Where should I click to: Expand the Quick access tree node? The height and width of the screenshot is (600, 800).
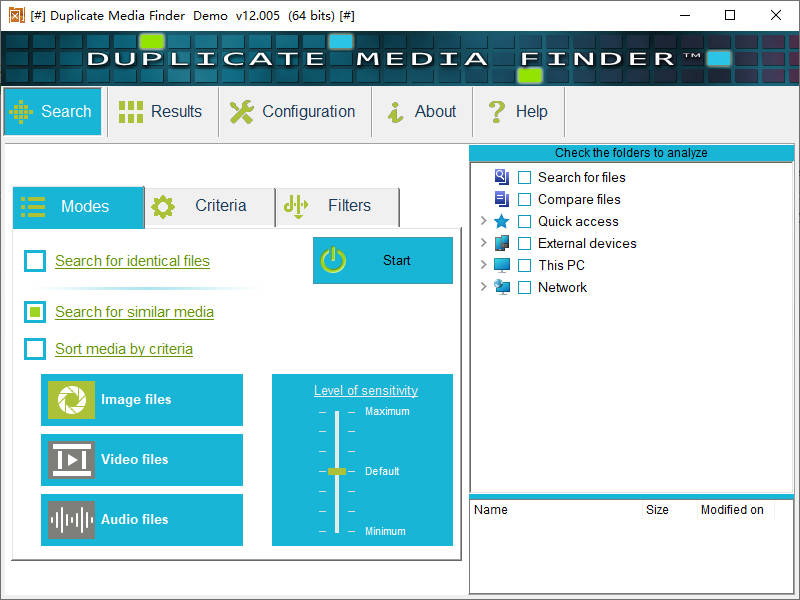[484, 220]
